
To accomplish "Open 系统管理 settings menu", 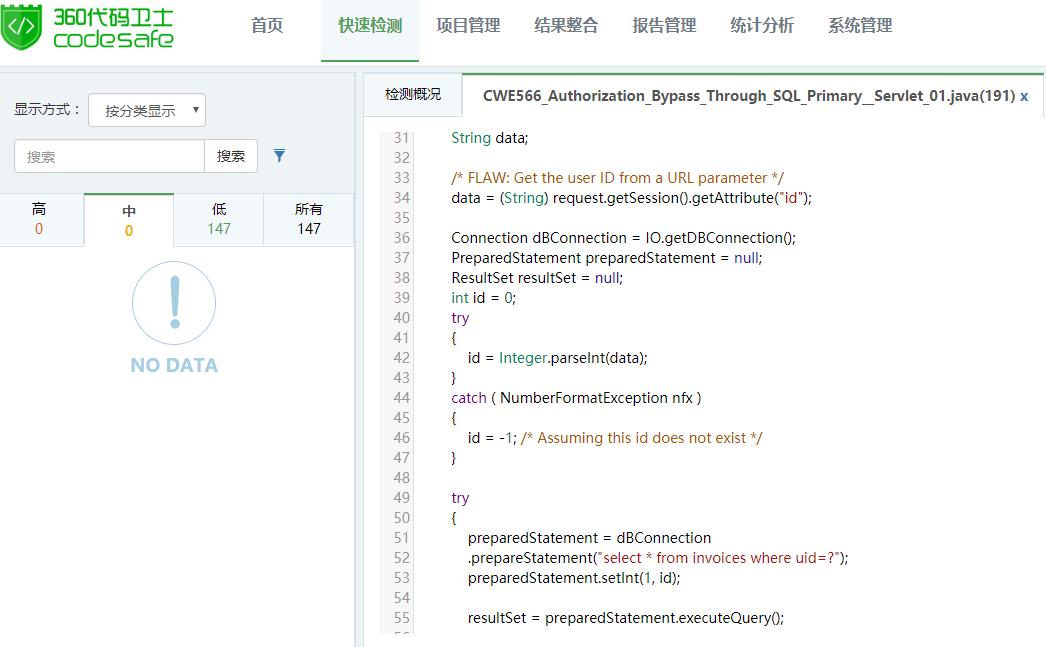I will click(860, 26).
